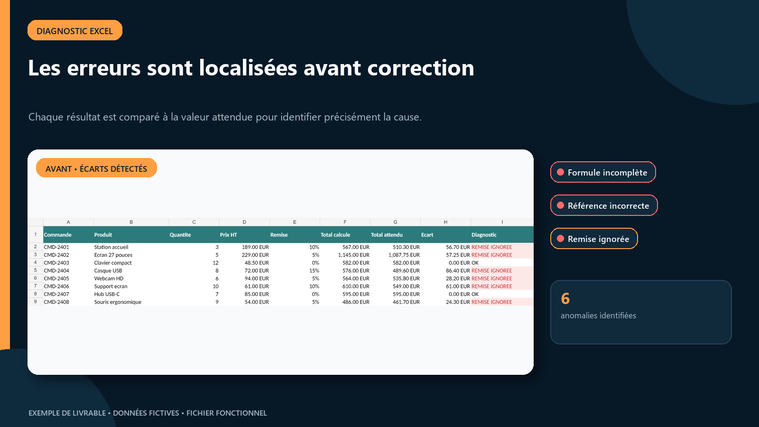The image size is (759, 427).
Task: Select spreadsheet column F header
Action: (x=345, y=222)
